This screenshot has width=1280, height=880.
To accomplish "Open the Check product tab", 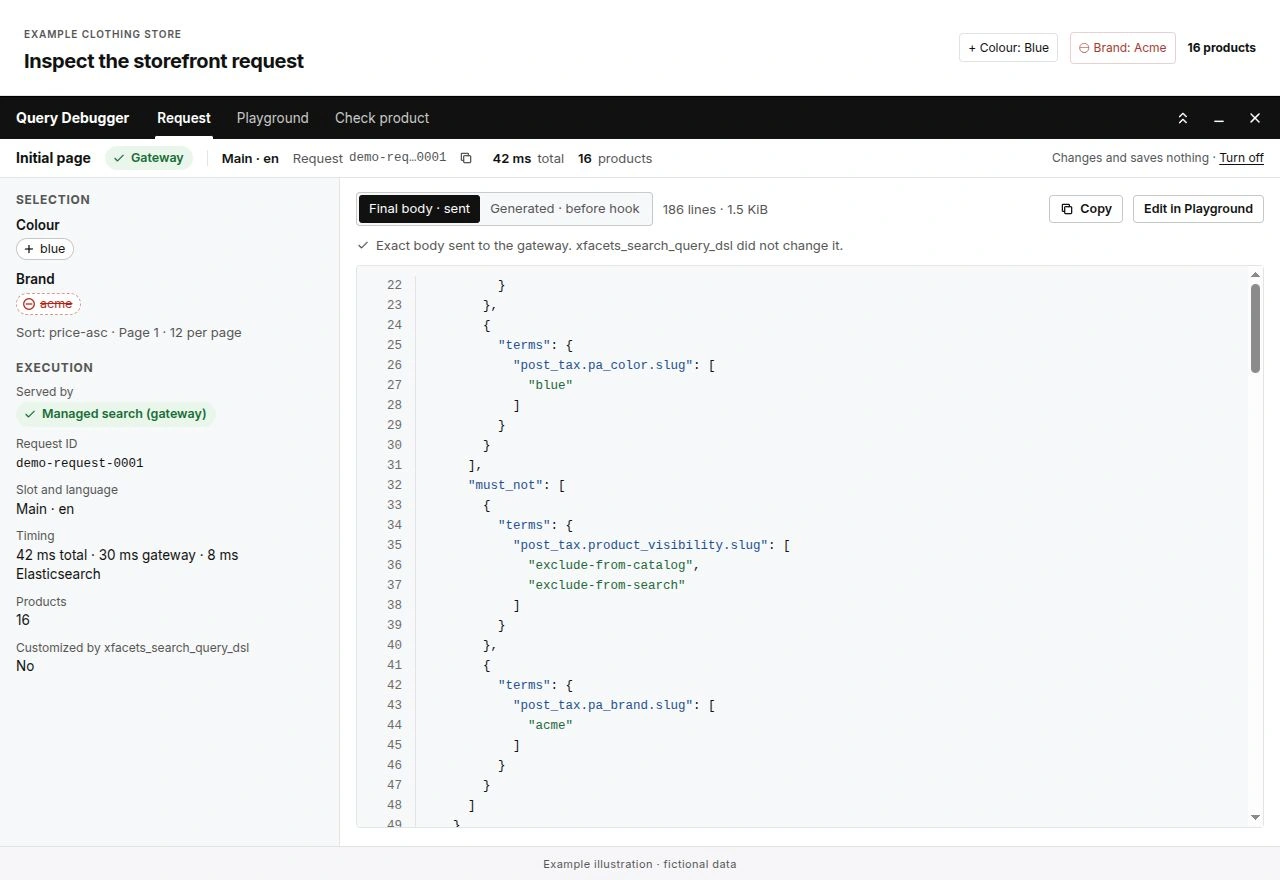I will pos(382,118).
